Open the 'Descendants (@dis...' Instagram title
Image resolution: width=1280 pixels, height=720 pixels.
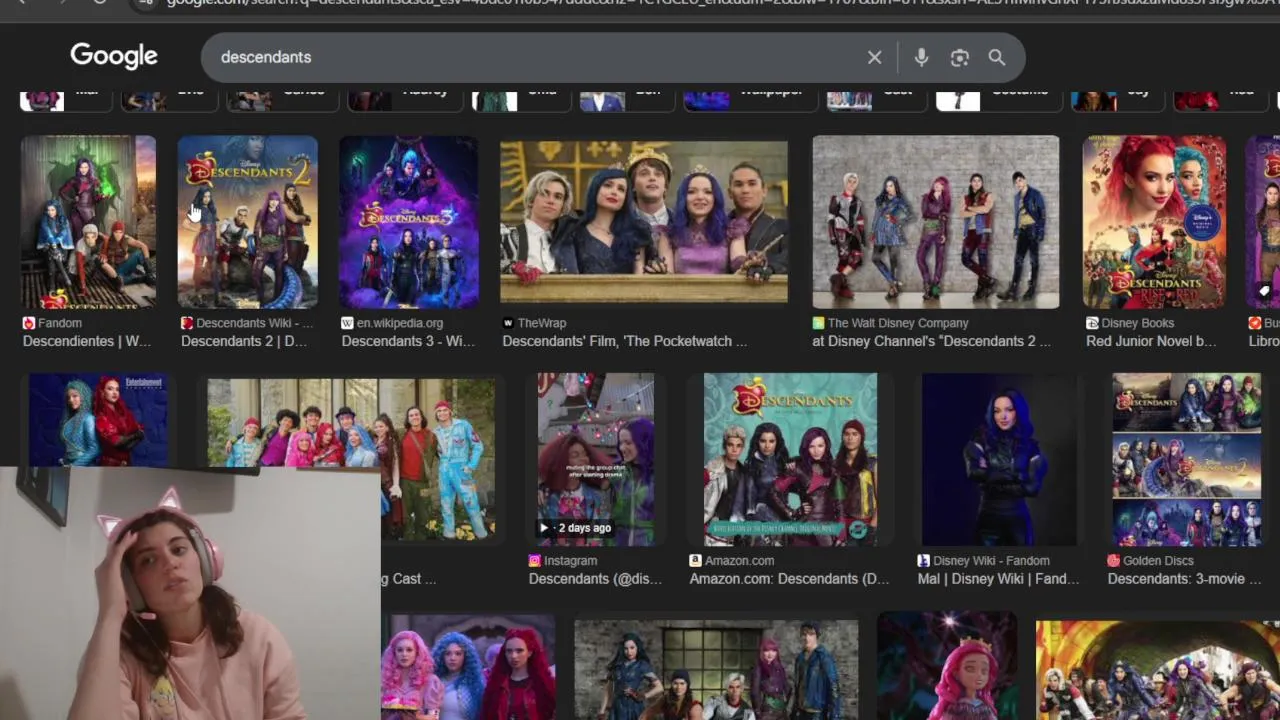coord(594,579)
